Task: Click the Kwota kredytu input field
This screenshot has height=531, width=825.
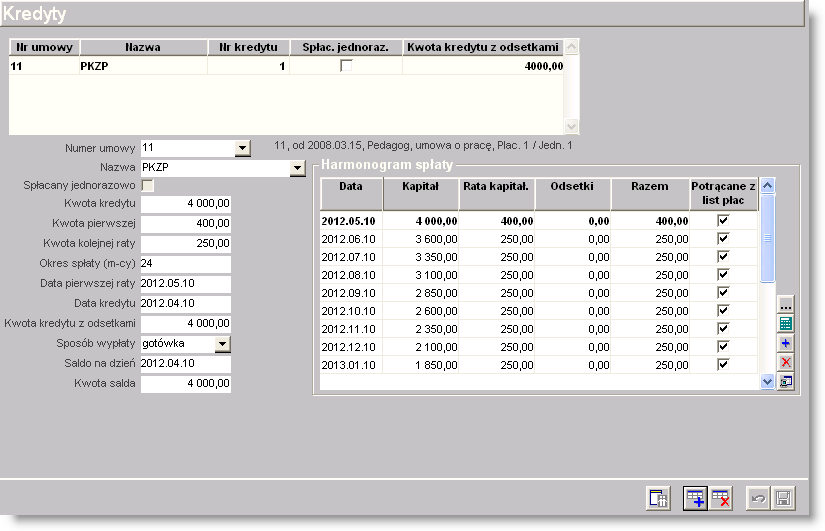Action: (186, 204)
